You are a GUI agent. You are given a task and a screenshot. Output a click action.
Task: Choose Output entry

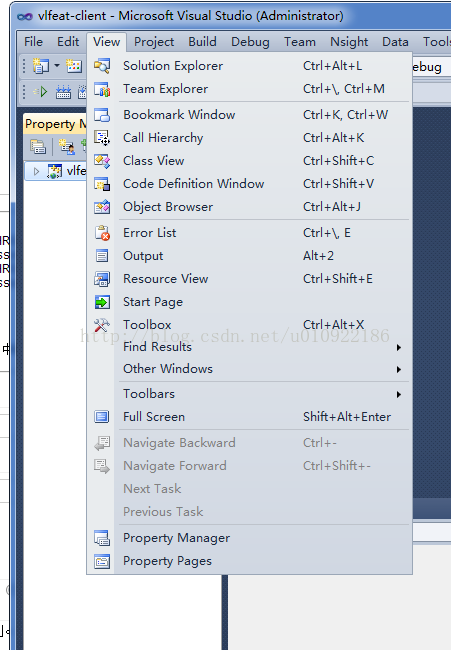coord(250,256)
